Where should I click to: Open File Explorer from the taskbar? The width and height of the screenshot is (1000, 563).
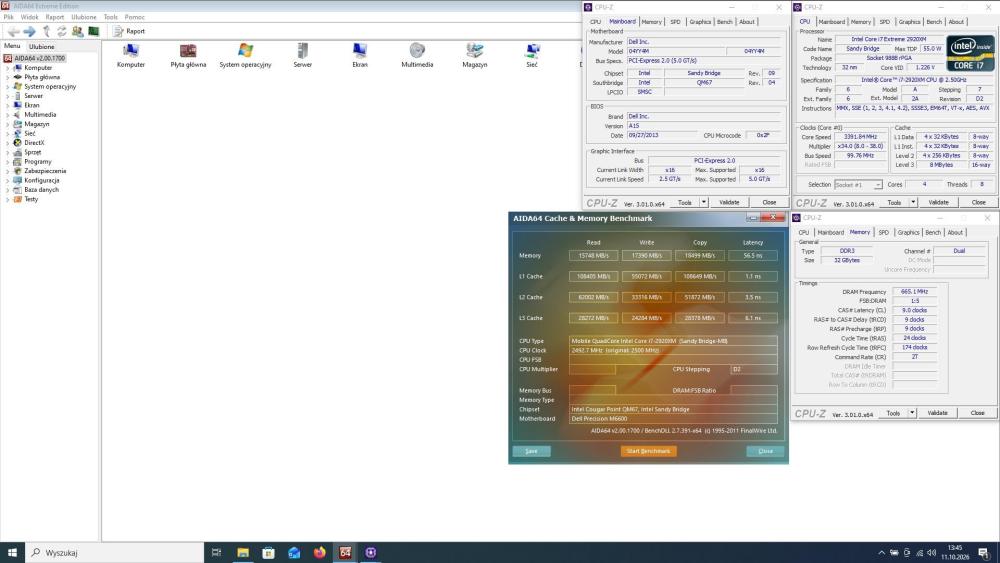click(243, 553)
